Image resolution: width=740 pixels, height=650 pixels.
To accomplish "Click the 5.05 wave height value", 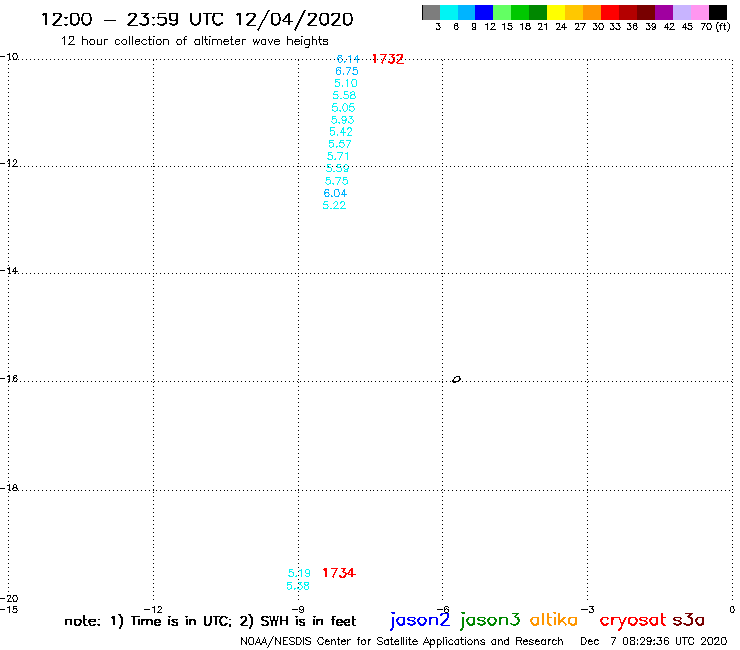I will point(343,108).
